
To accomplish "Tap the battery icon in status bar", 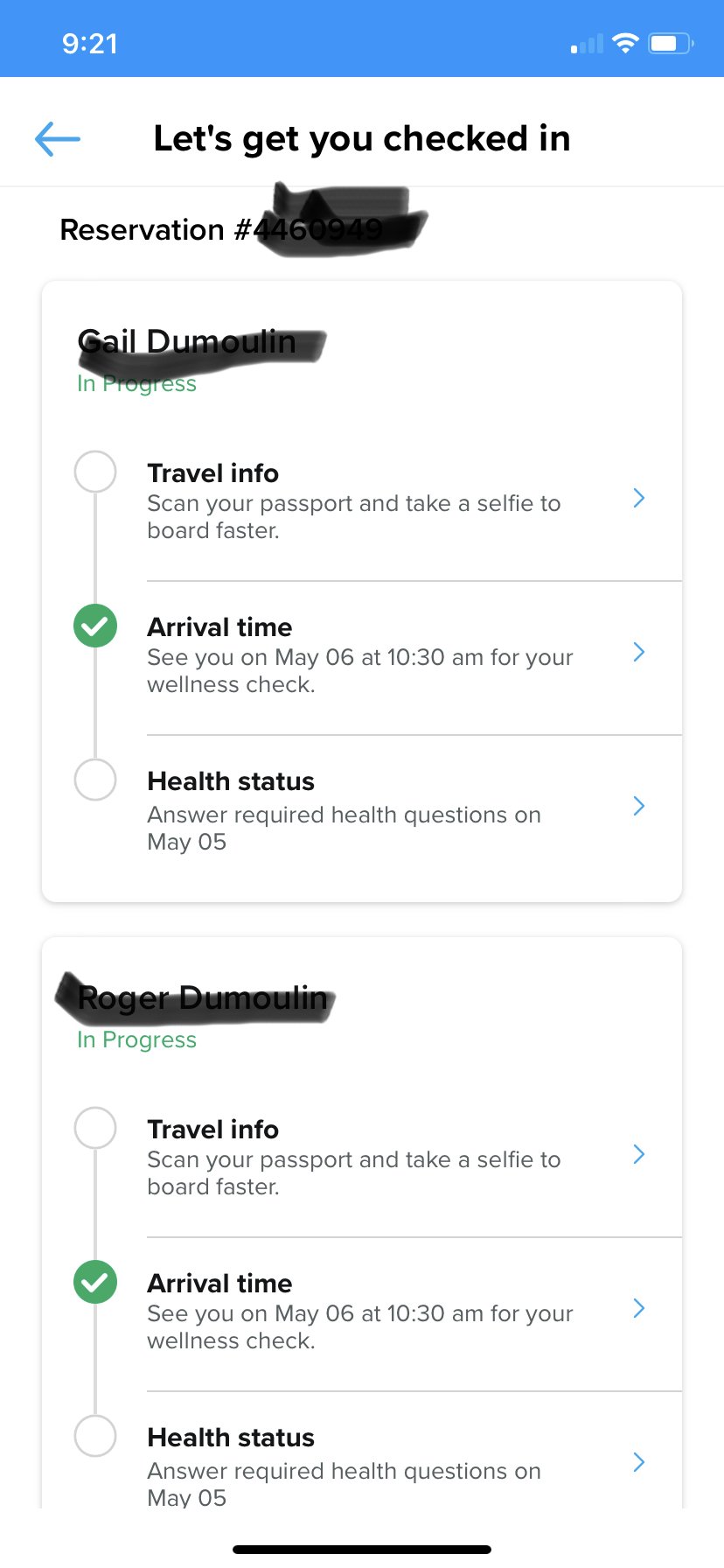I will coord(671,43).
